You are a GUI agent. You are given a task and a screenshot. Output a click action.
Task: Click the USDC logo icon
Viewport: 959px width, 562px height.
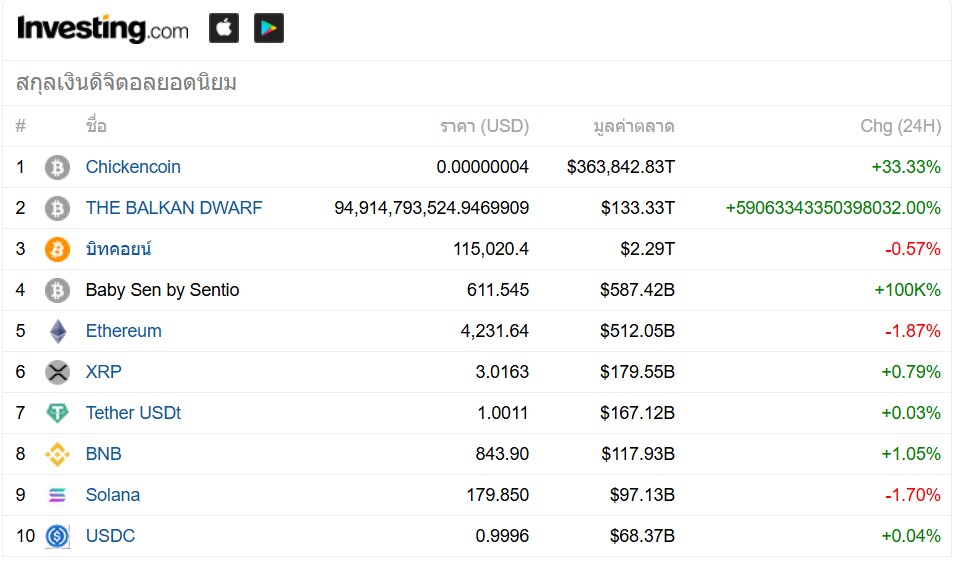(x=57, y=536)
